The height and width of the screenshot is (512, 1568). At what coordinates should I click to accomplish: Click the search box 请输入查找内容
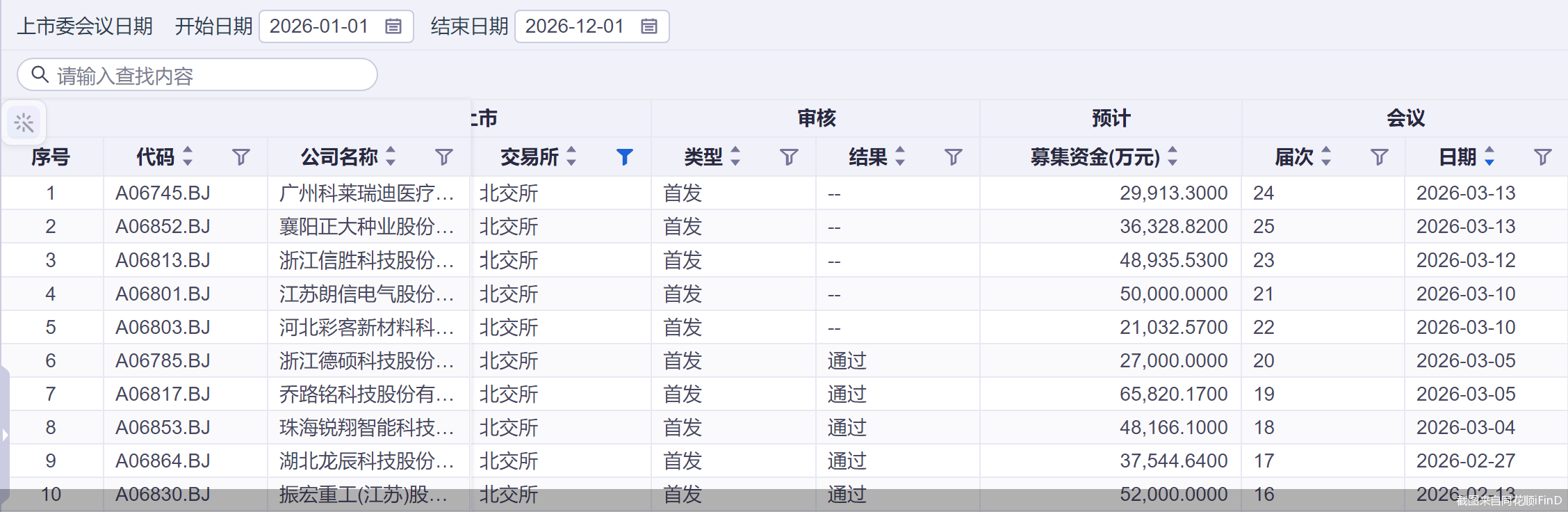point(209,75)
